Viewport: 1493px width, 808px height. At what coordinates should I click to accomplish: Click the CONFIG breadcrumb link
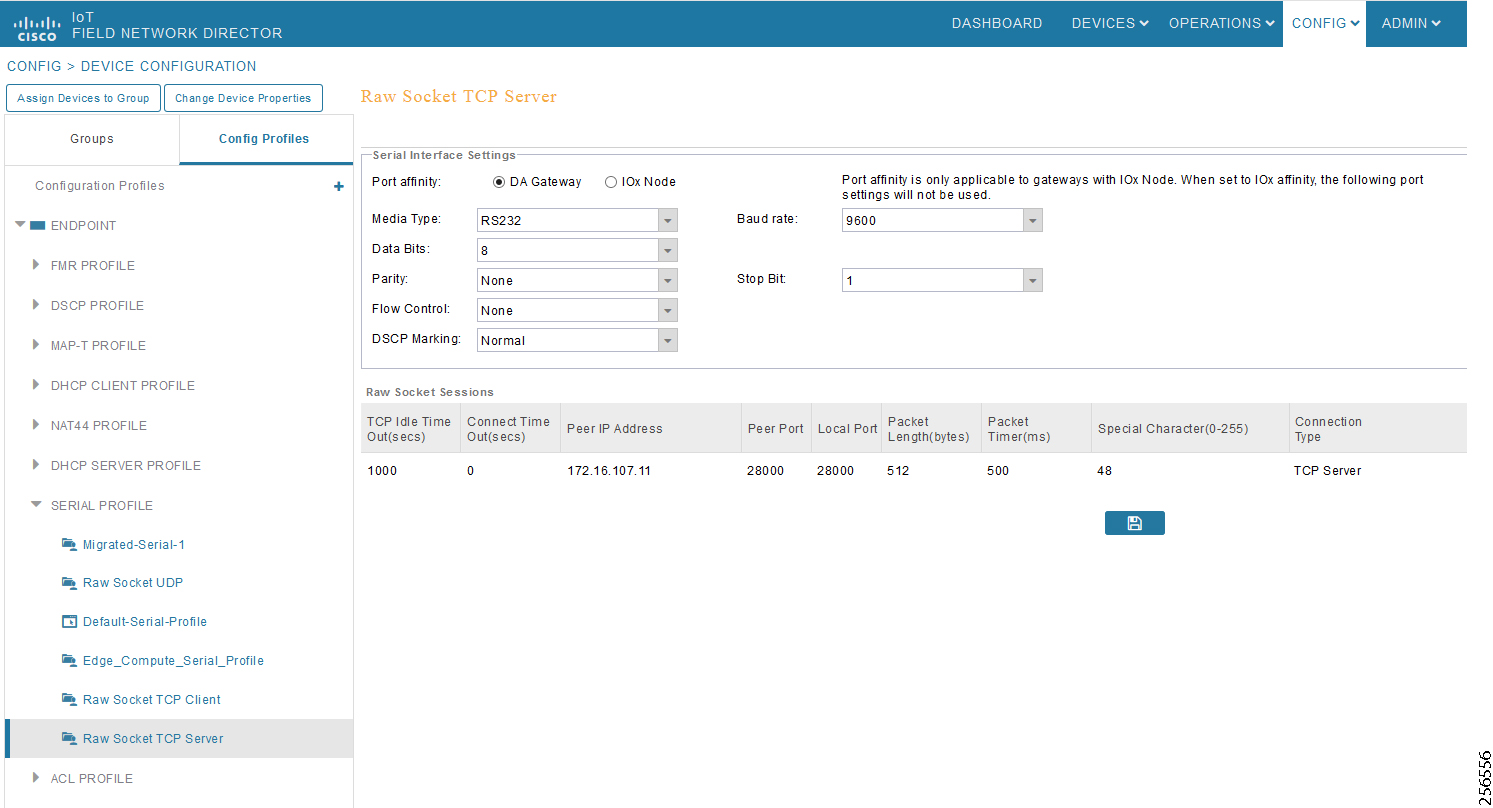pos(34,66)
